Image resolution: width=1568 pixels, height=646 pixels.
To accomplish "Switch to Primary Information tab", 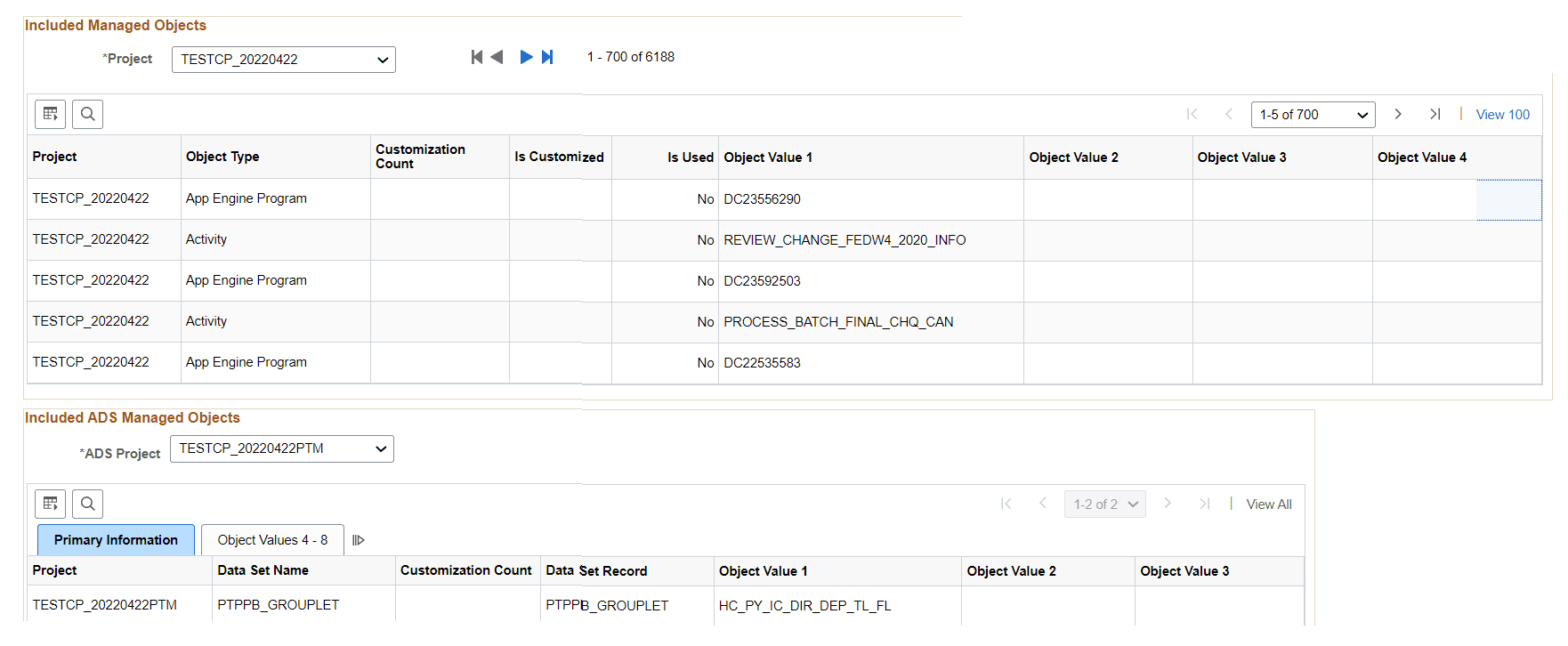I will pyautogui.click(x=116, y=540).
